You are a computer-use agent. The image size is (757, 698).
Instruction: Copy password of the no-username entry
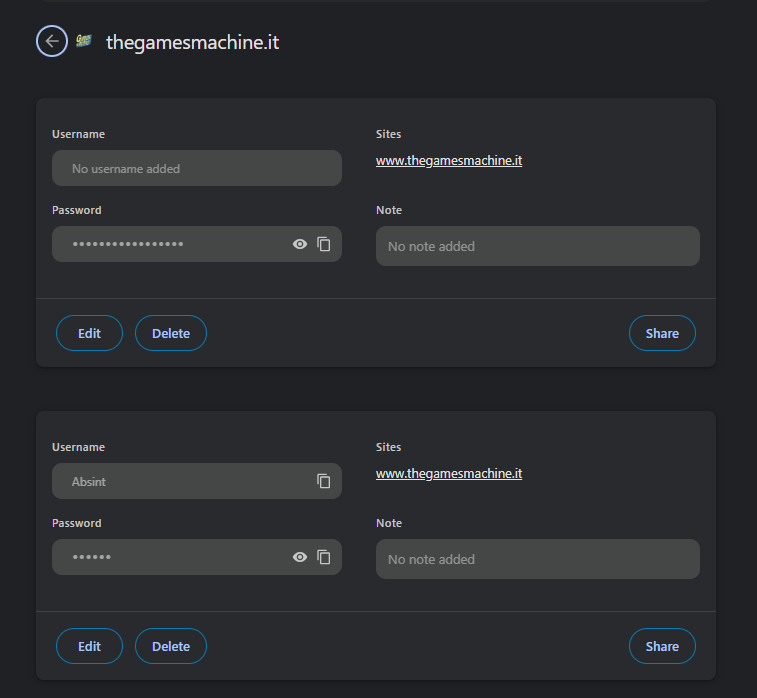coord(324,244)
